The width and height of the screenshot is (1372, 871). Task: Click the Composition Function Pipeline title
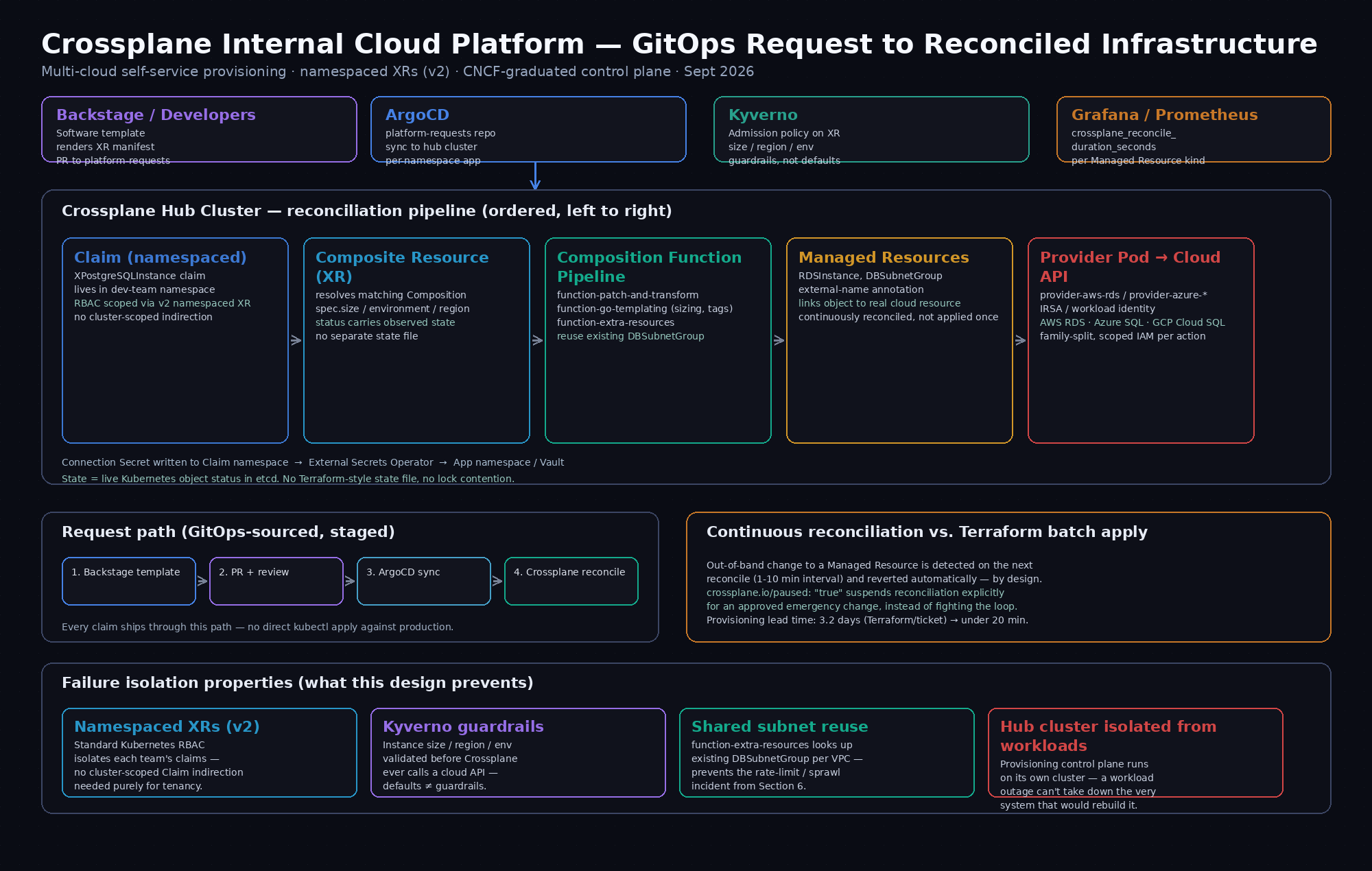(x=649, y=267)
